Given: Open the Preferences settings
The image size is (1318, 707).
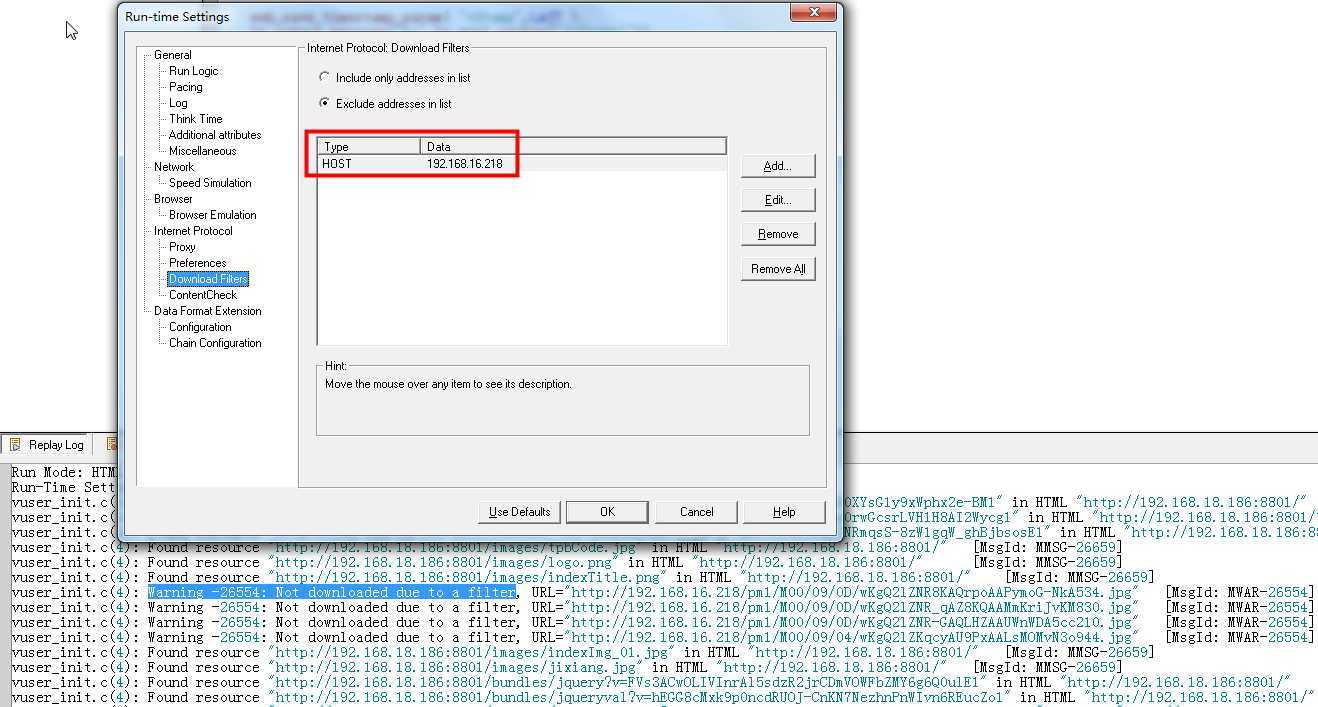Looking at the screenshot, I should coord(197,263).
